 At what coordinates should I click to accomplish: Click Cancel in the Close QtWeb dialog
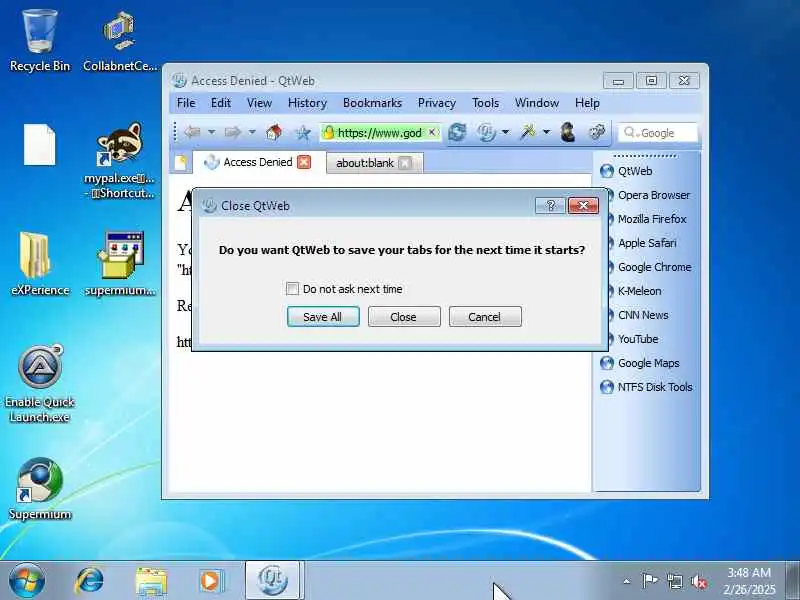point(485,317)
